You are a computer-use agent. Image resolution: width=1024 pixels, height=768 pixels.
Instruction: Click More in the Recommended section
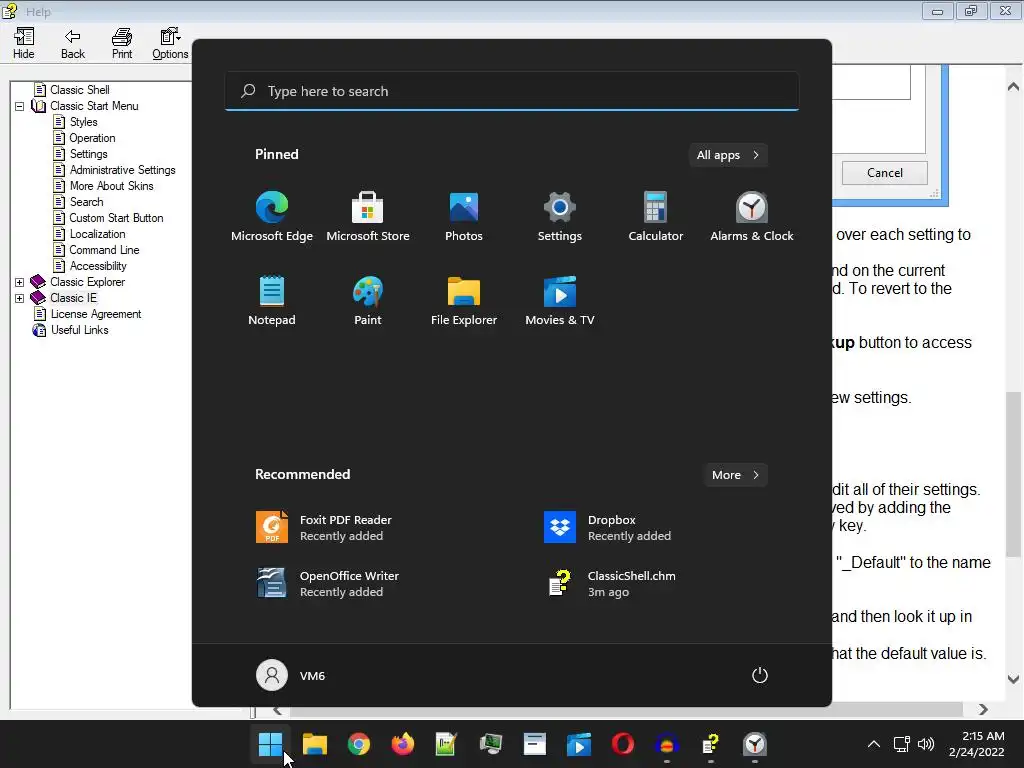point(735,475)
